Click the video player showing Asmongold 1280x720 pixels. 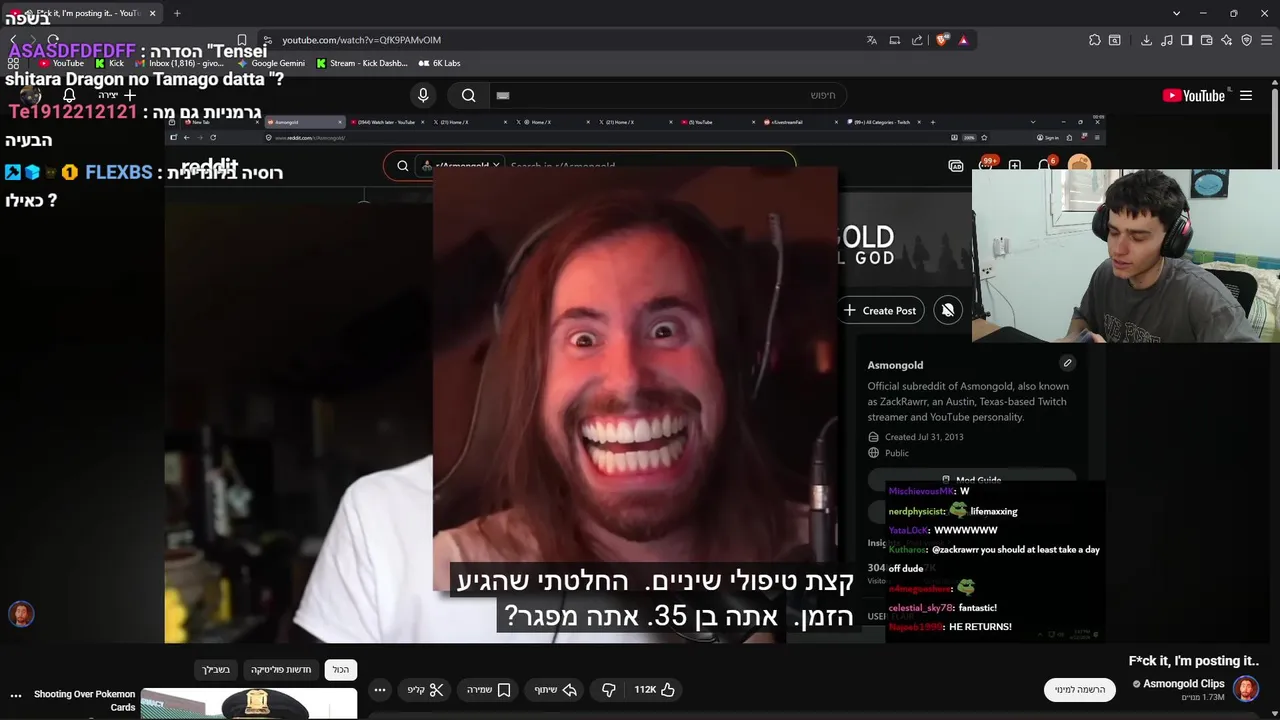click(x=635, y=380)
